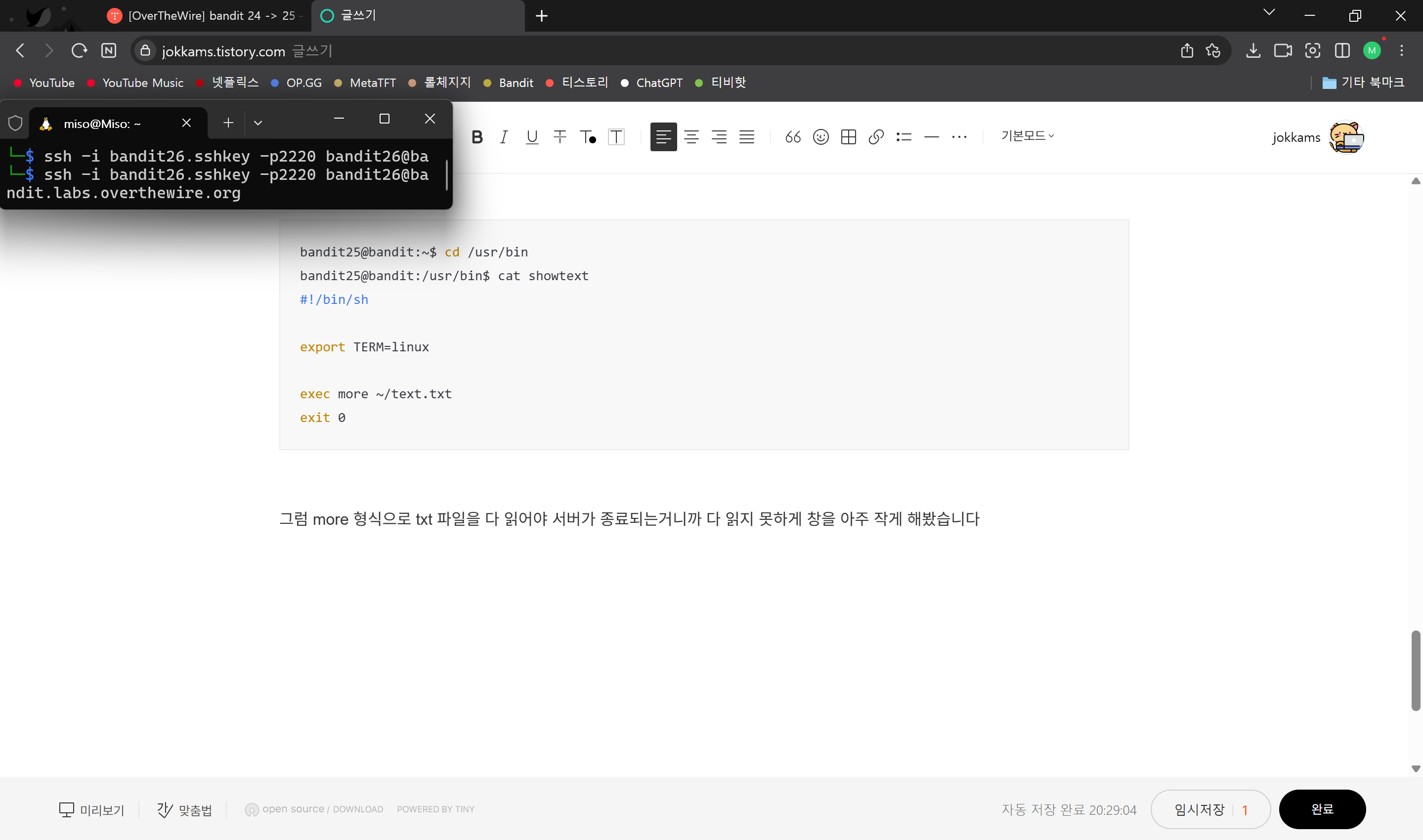The height and width of the screenshot is (840, 1423).
Task: Open terminal new-tab profile dropdown
Action: pos(258,123)
